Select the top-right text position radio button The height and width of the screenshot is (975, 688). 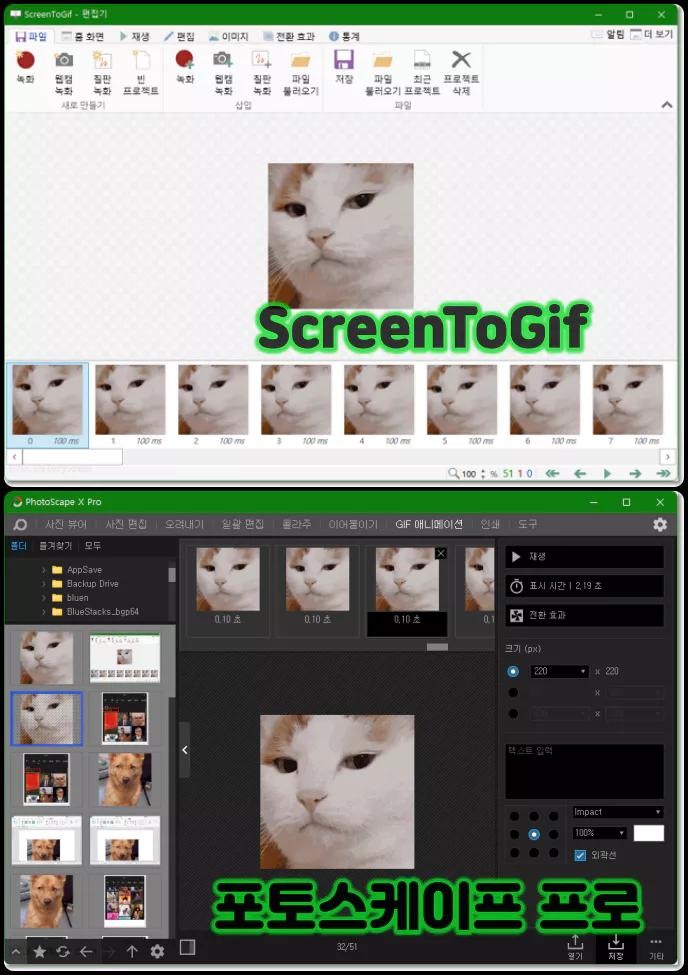tap(553, 816)
